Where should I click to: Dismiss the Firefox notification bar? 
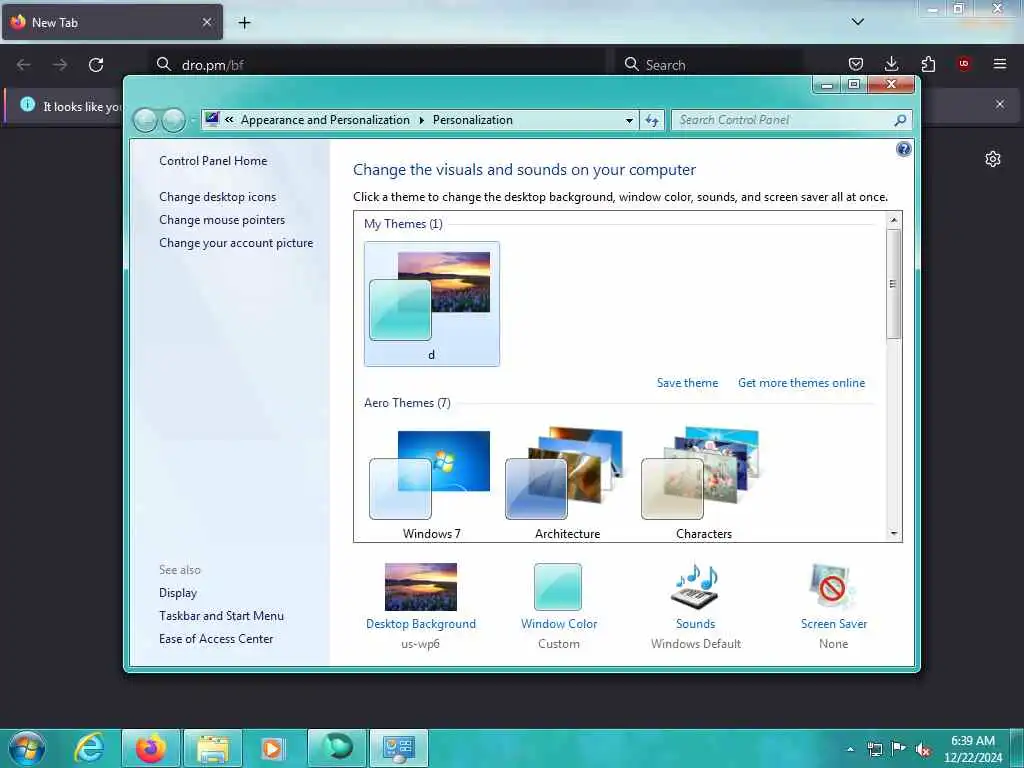point(1000,104)
